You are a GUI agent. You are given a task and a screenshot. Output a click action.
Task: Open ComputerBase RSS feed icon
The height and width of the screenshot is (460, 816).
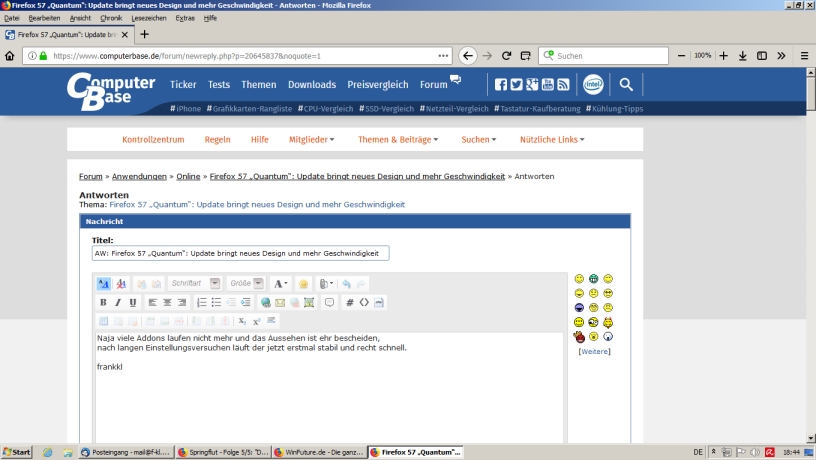pyautogui.click(x=563, y=84)
